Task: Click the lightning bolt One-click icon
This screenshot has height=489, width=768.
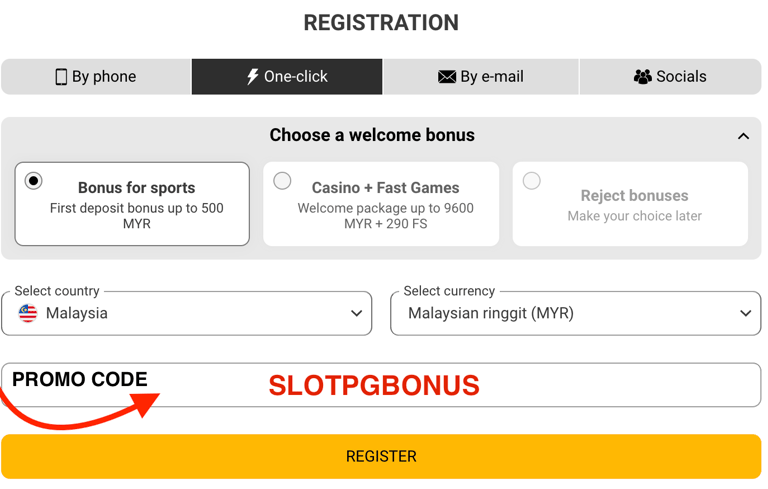Action: tap(253, 77)
